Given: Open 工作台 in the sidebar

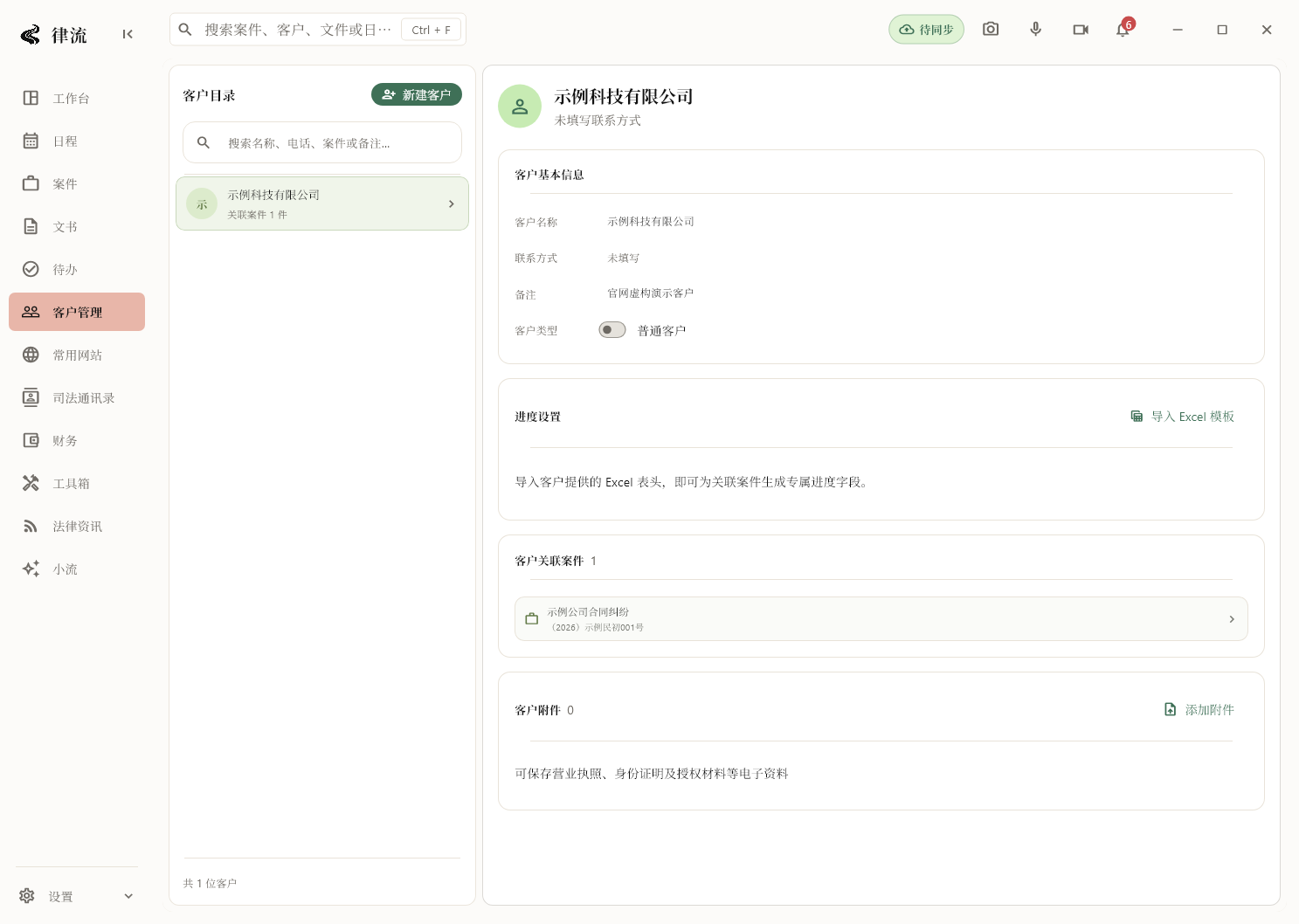Looking at the screenshot, I should pos(77,98).
